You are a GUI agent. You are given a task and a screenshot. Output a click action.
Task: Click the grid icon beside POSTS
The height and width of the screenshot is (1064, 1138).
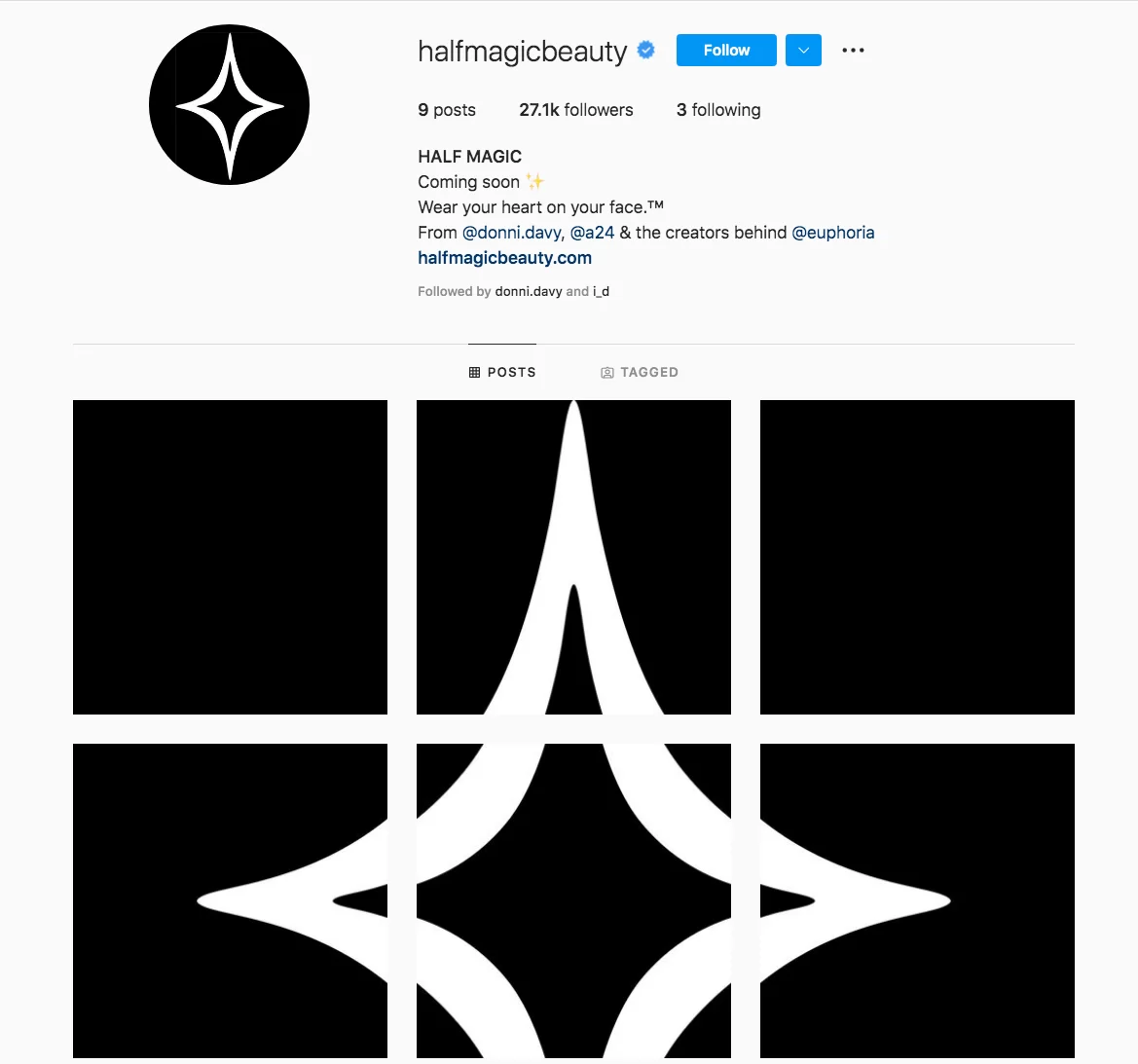click(475, 372)
